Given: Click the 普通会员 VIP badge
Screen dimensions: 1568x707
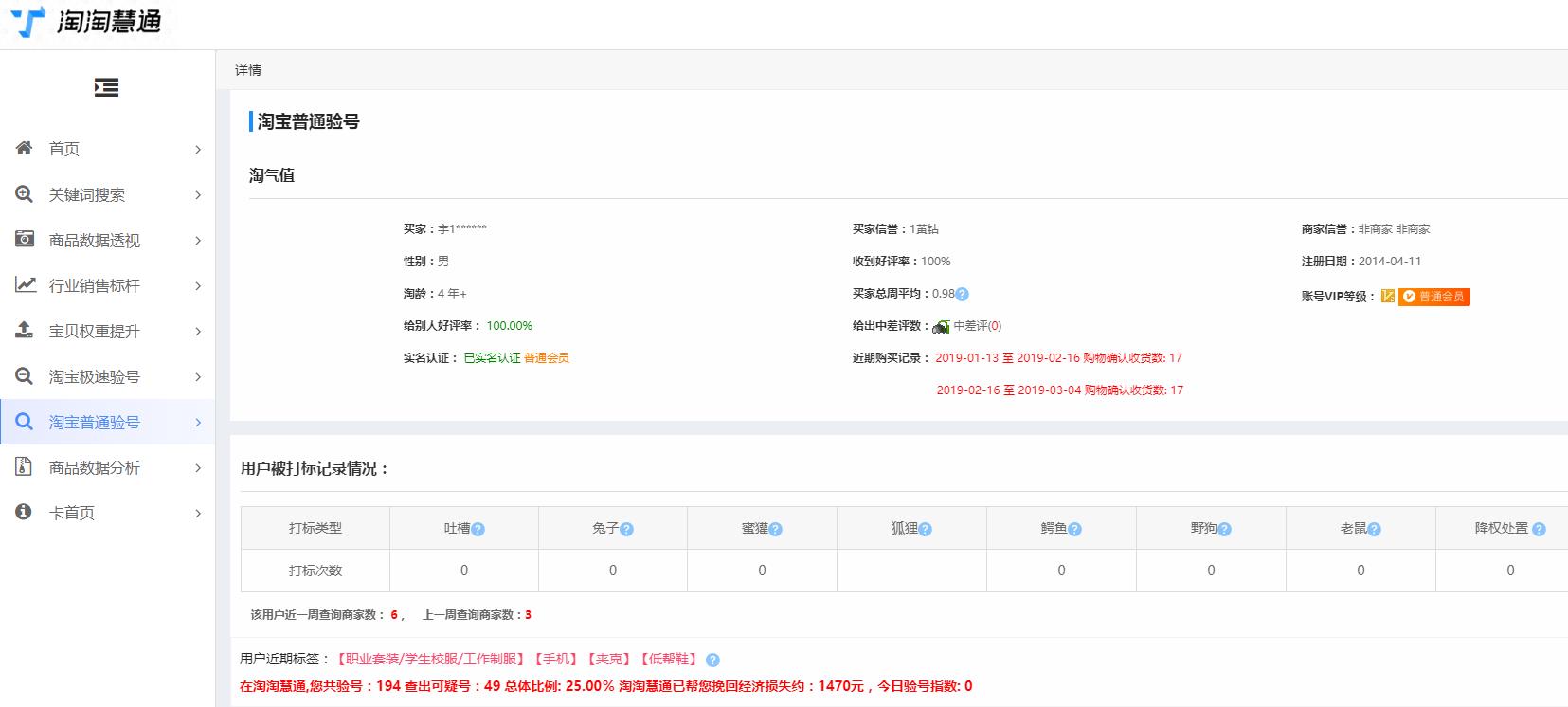Looking at the screenshot, I should (x=1434, y=297).
